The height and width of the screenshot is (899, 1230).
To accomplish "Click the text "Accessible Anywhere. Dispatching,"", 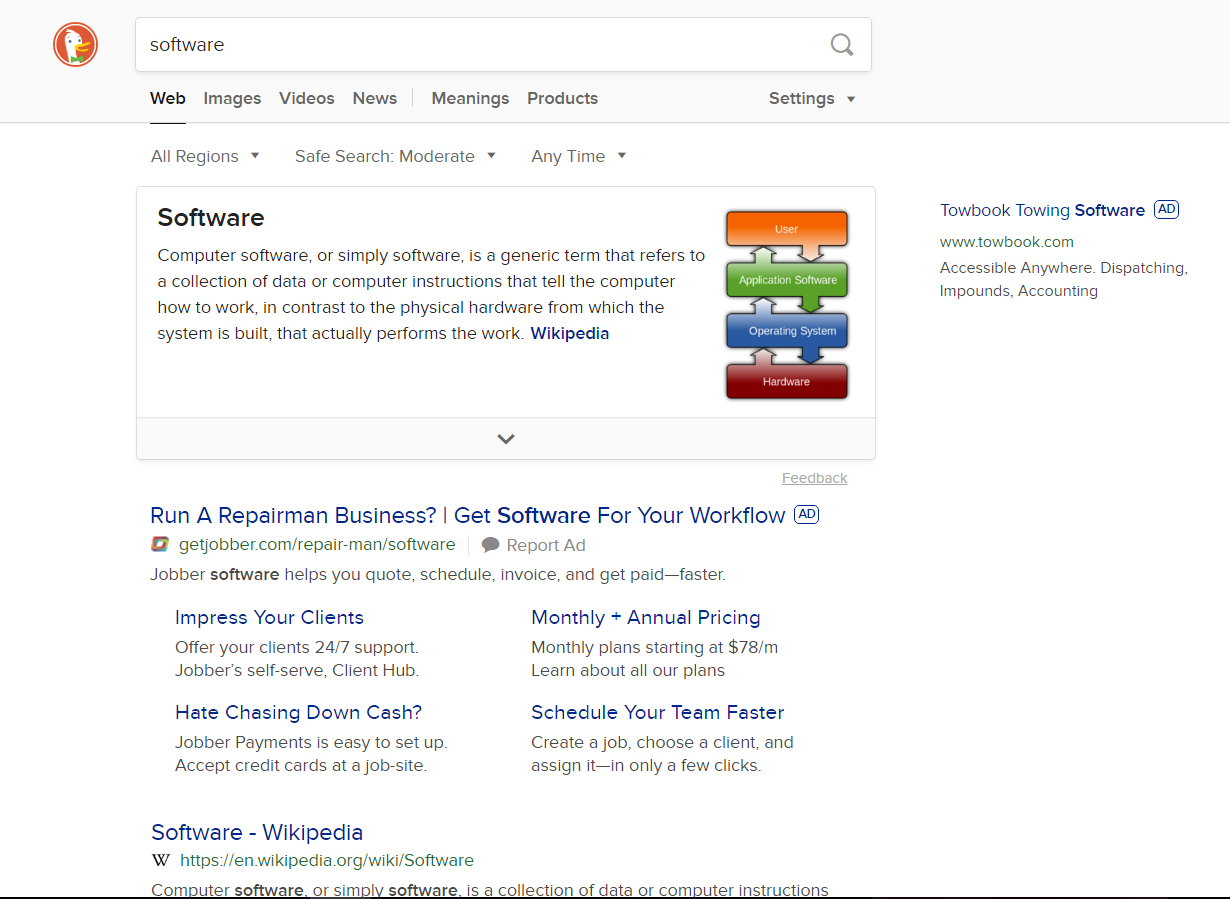I will (x=1064, y=268).
